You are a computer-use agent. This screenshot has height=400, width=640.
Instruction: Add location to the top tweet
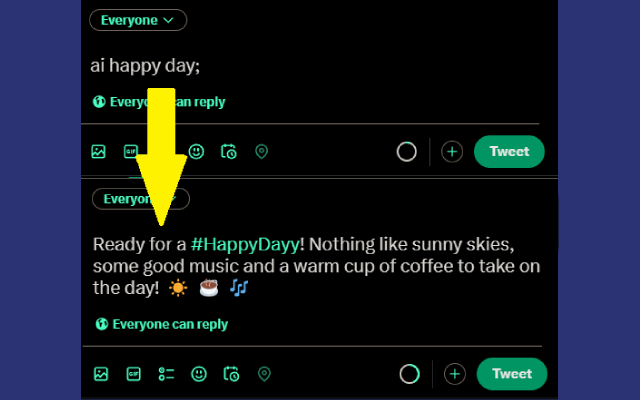(261, 152)
